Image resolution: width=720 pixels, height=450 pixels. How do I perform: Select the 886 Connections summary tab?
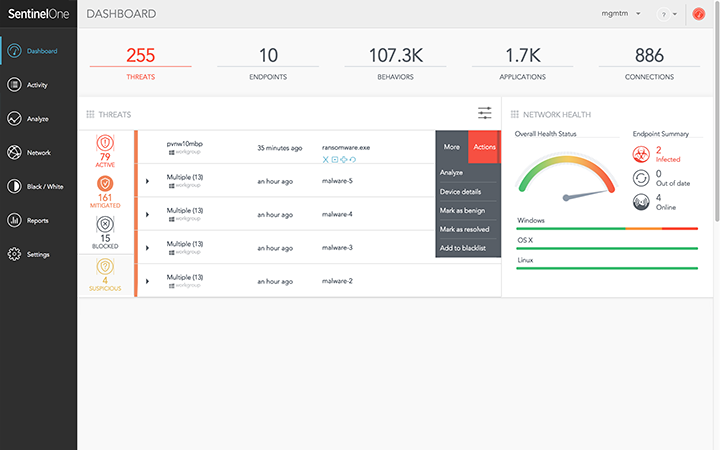pos(649,62)
